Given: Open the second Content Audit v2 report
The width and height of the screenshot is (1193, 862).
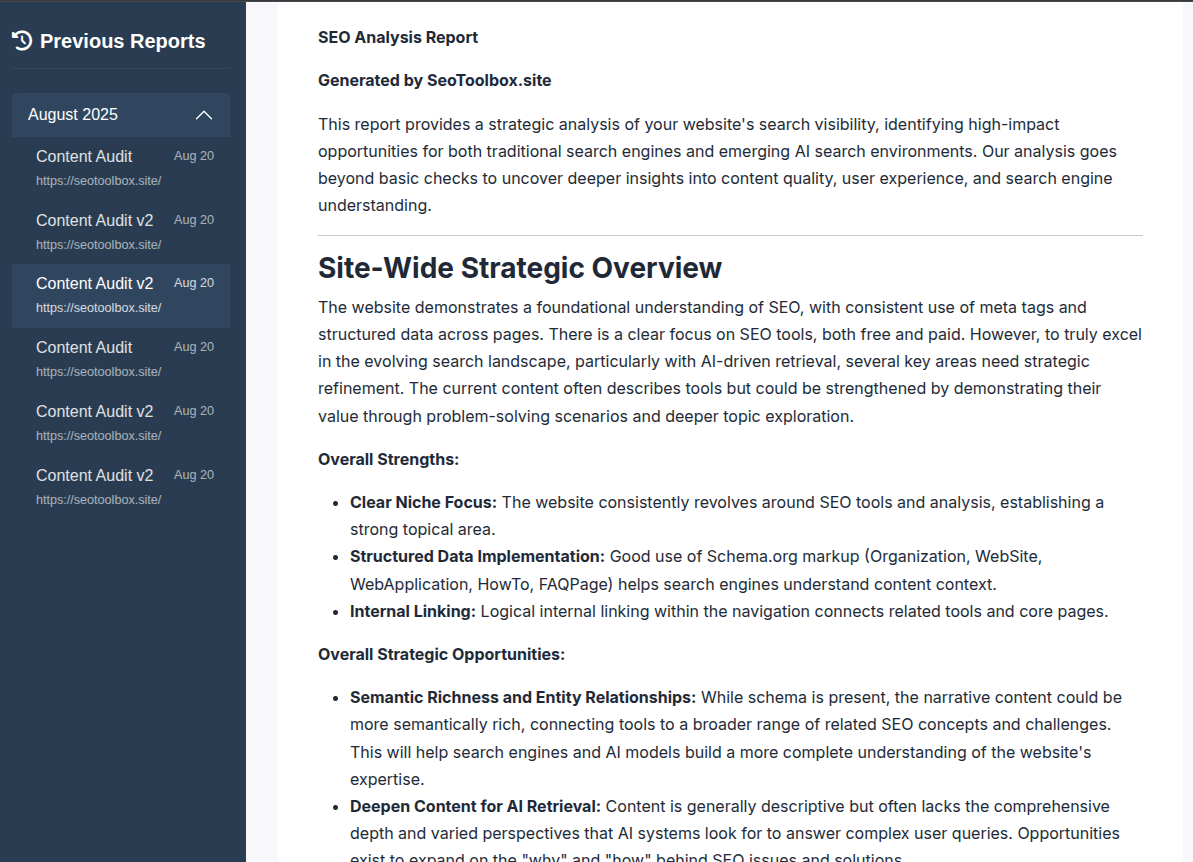Looking at the screenshot, I should 94,220.
